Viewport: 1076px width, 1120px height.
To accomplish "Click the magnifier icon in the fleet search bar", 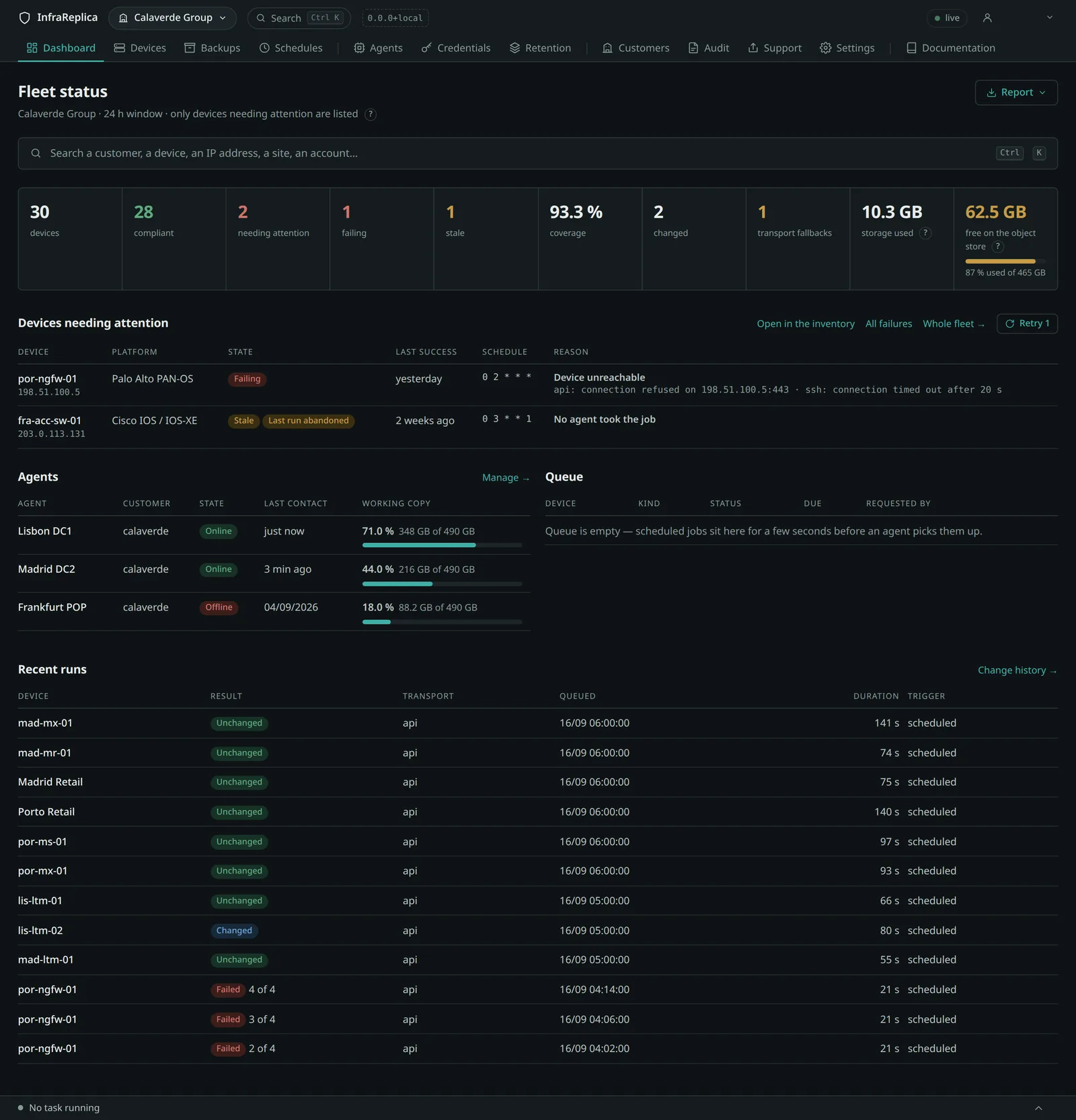I will [36, 153].
